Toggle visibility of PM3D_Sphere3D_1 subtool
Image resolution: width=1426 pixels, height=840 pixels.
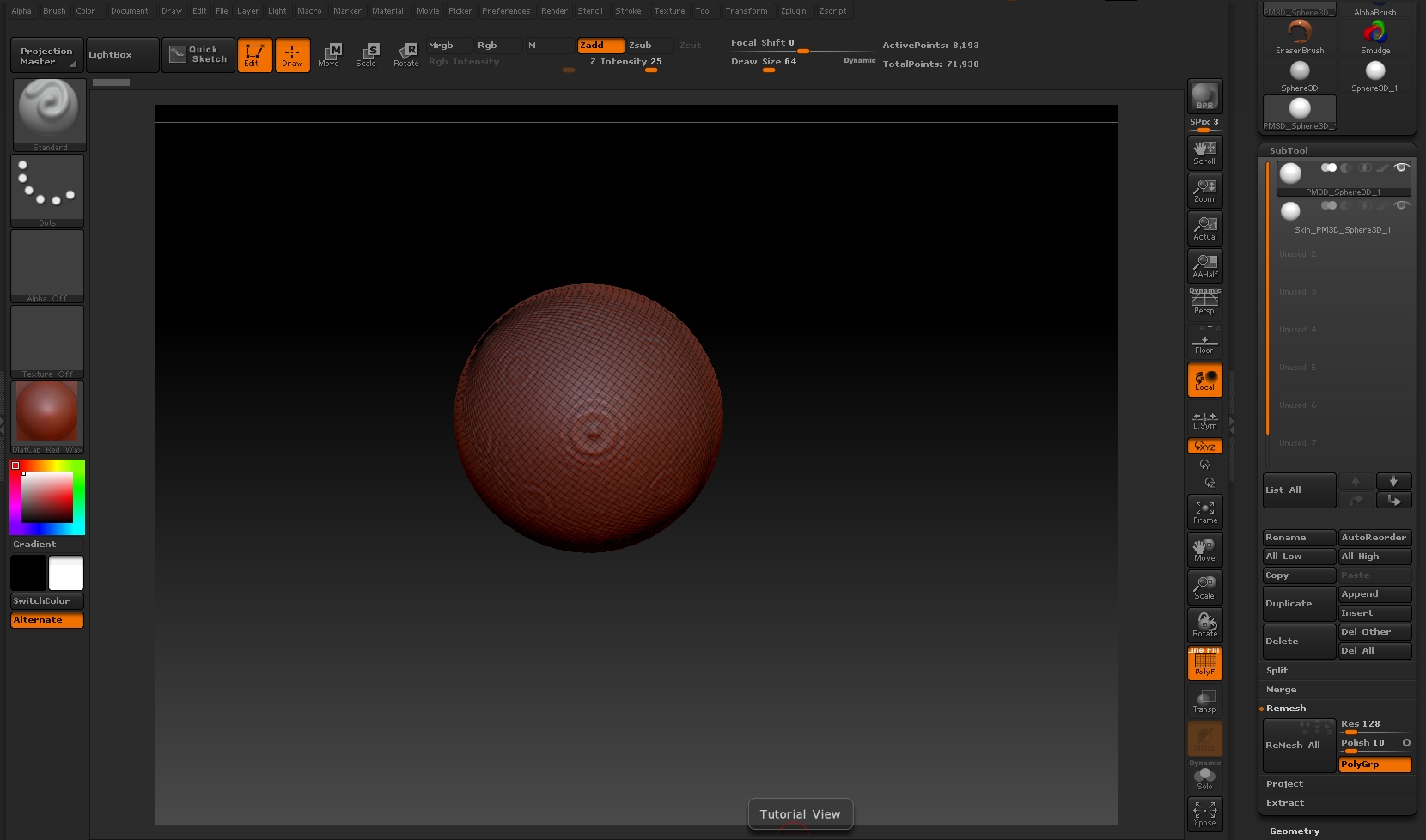(x=1401, y=167)
